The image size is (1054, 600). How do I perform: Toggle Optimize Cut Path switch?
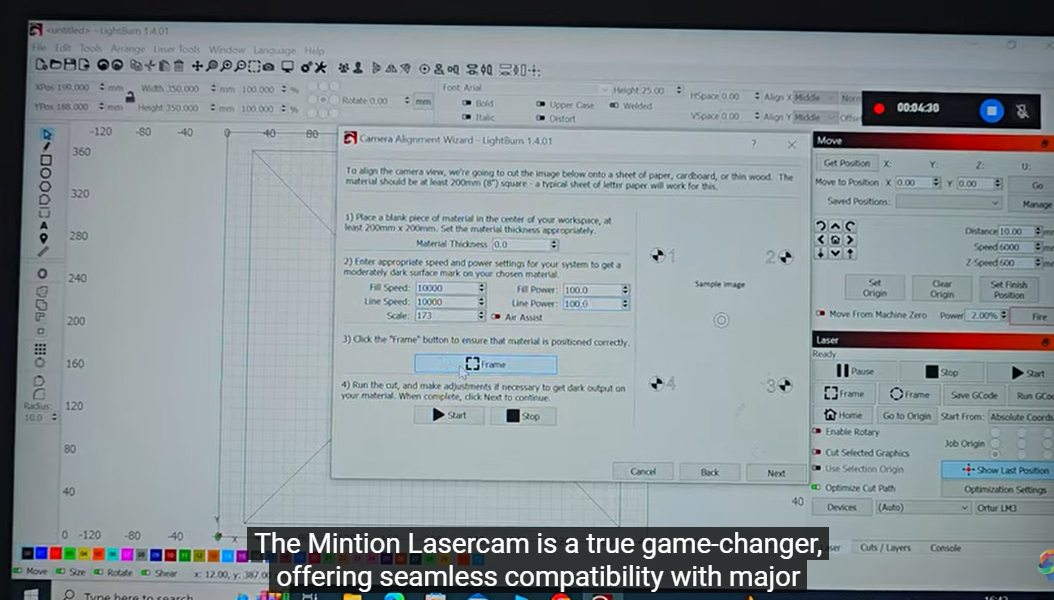(x=818, y=488)
